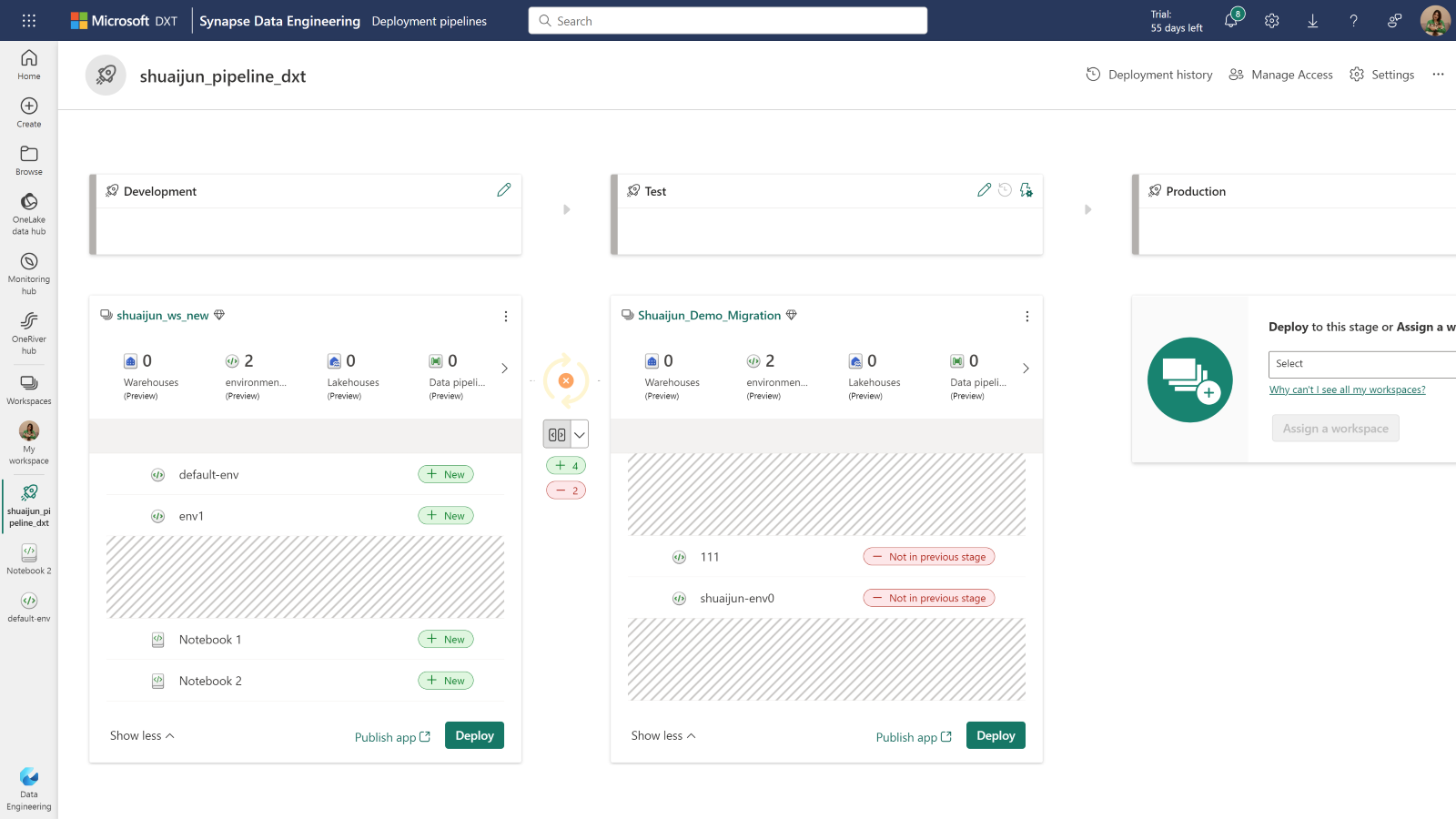This screenshot has width=1456, height=819.
Task: Click the feedback icon in top bar
Action: pyautogui.click(x=1395, y=20)
